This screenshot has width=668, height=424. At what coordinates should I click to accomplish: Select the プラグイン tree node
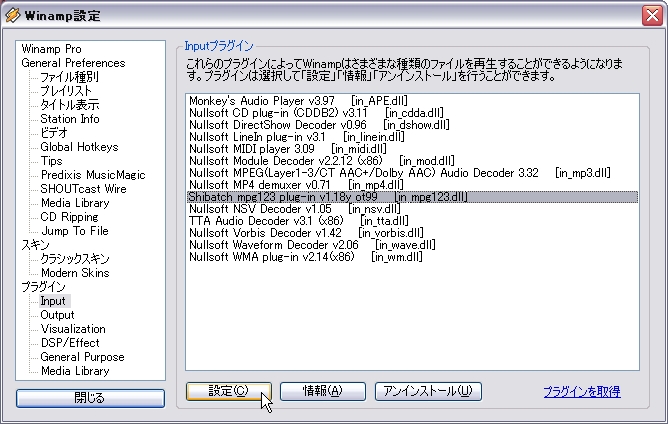coord(43,287)
